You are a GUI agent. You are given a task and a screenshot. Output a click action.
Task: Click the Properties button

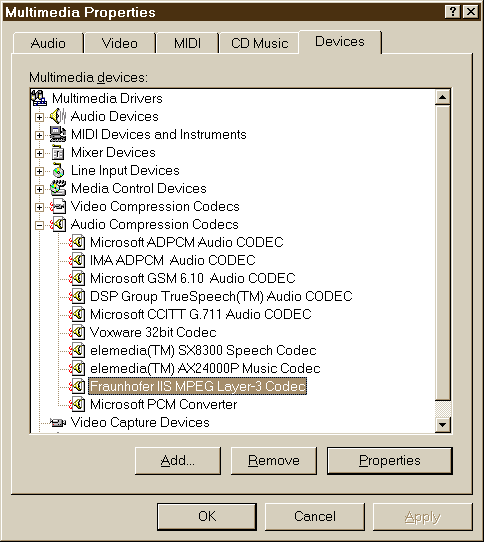pyautogui.click(x=390, y=460)
